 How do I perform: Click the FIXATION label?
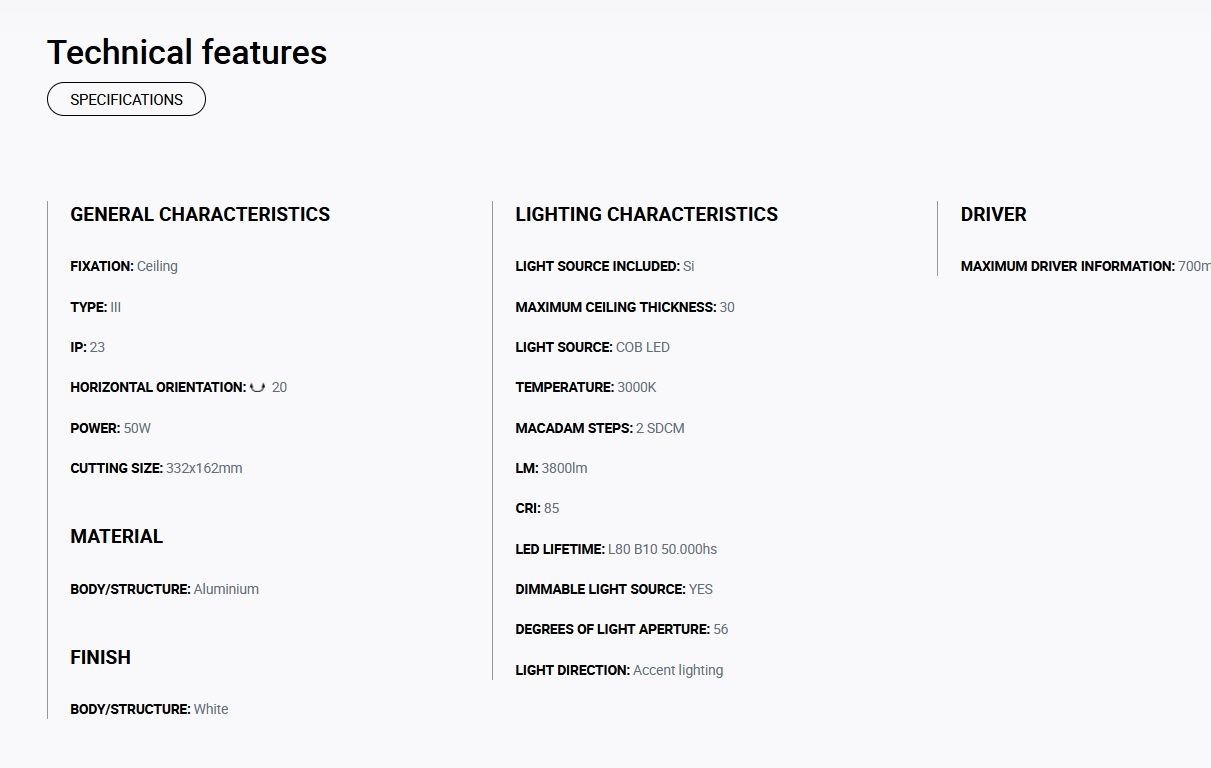click(x=102, y=266)
